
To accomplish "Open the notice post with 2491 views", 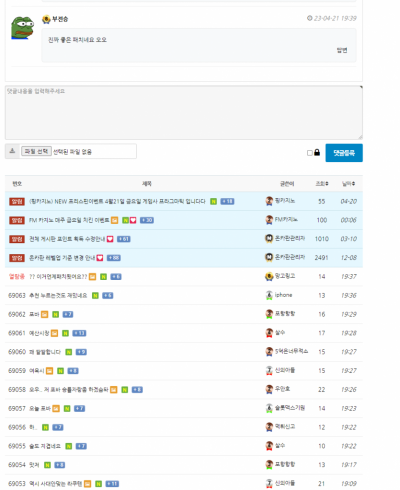I will (x=62, y=258).
